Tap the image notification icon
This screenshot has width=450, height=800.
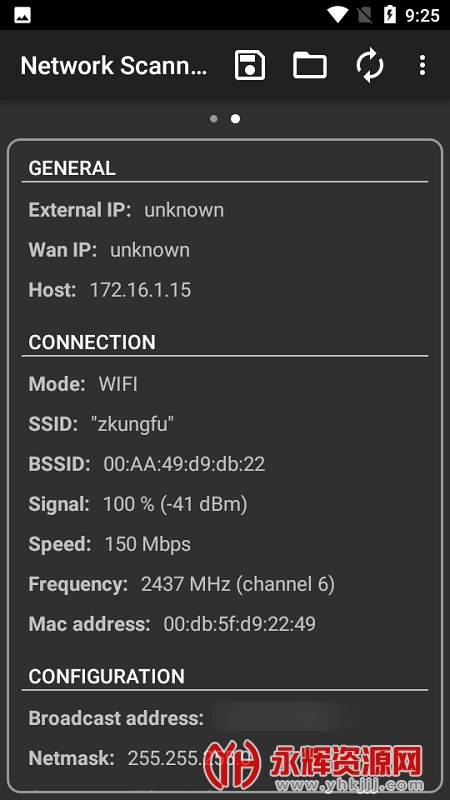click(22, 15)
